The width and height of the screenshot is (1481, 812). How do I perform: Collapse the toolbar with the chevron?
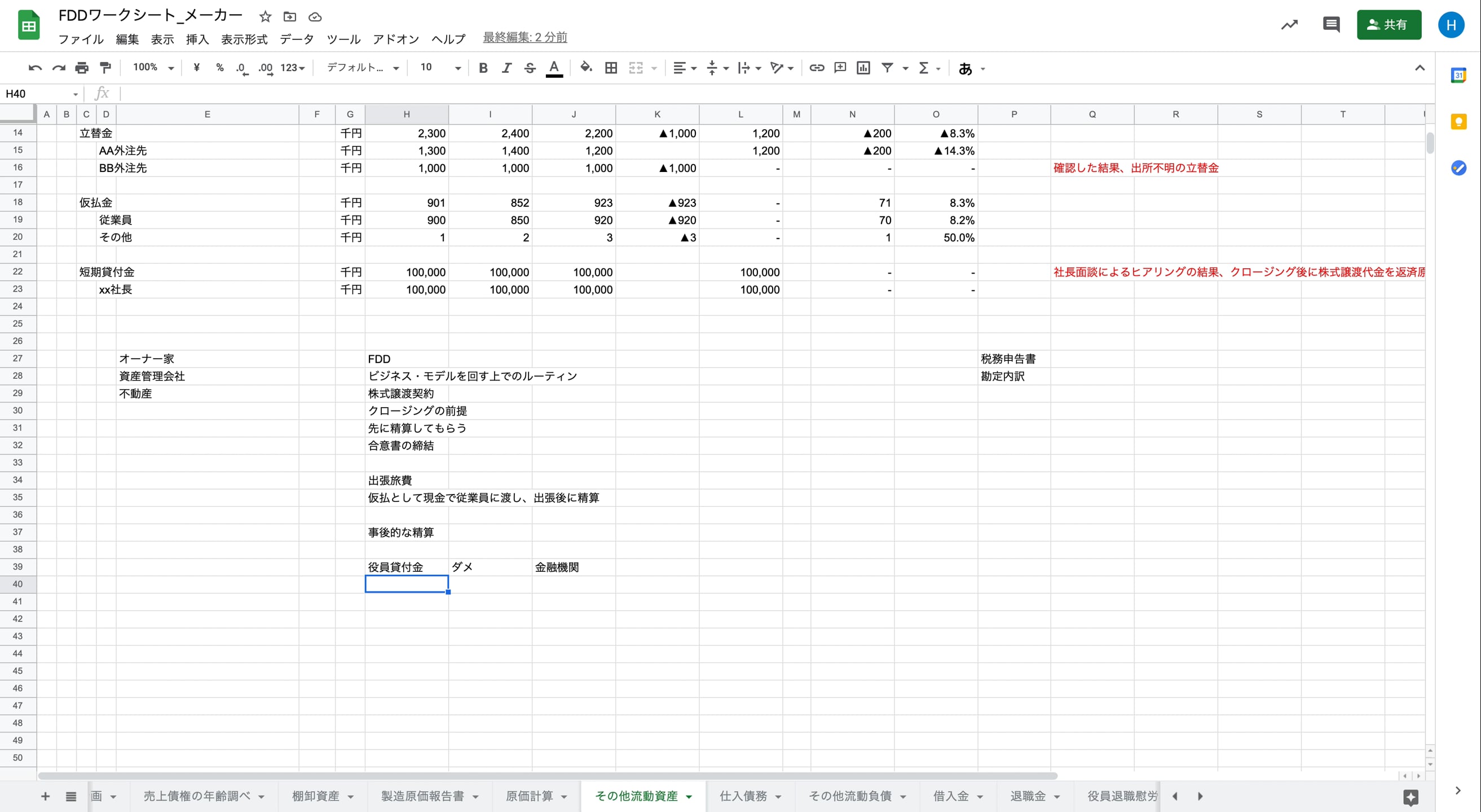pos(1420,67)
